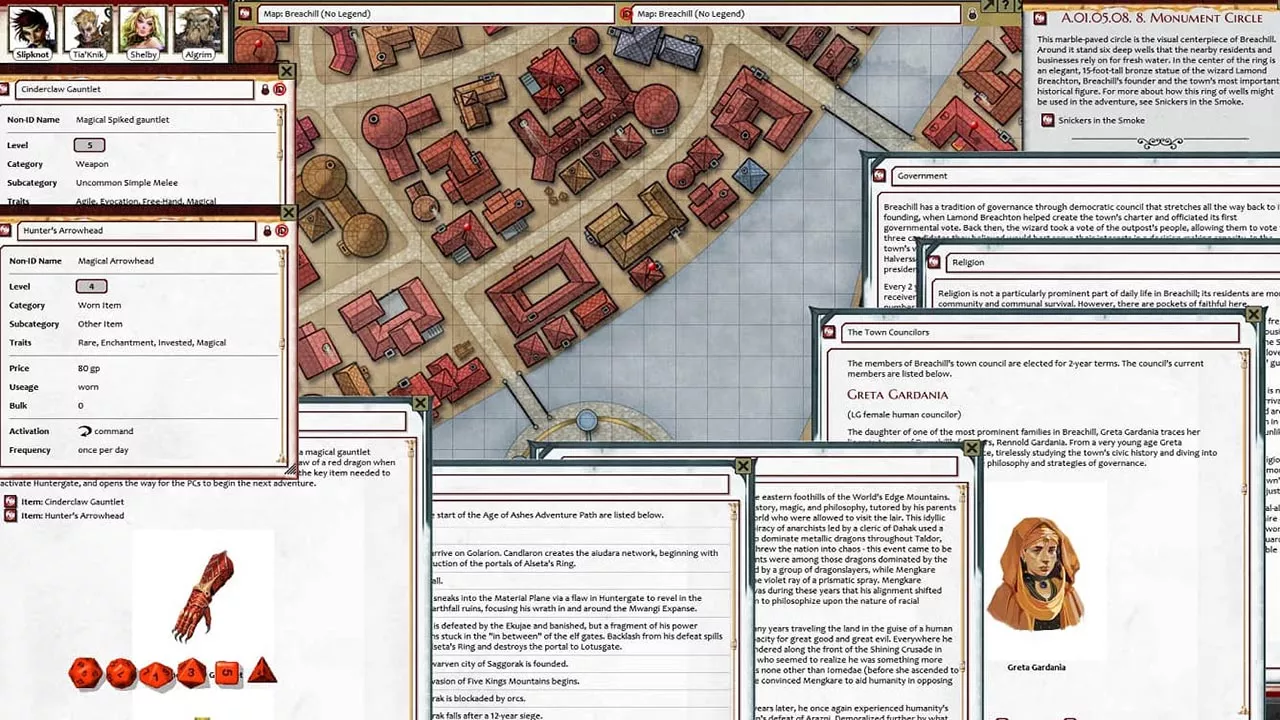The image size is (1280, 720).
Task: Toggle the lock on Cinderclaw Gauntlet
Action: (x=265, y=89)
